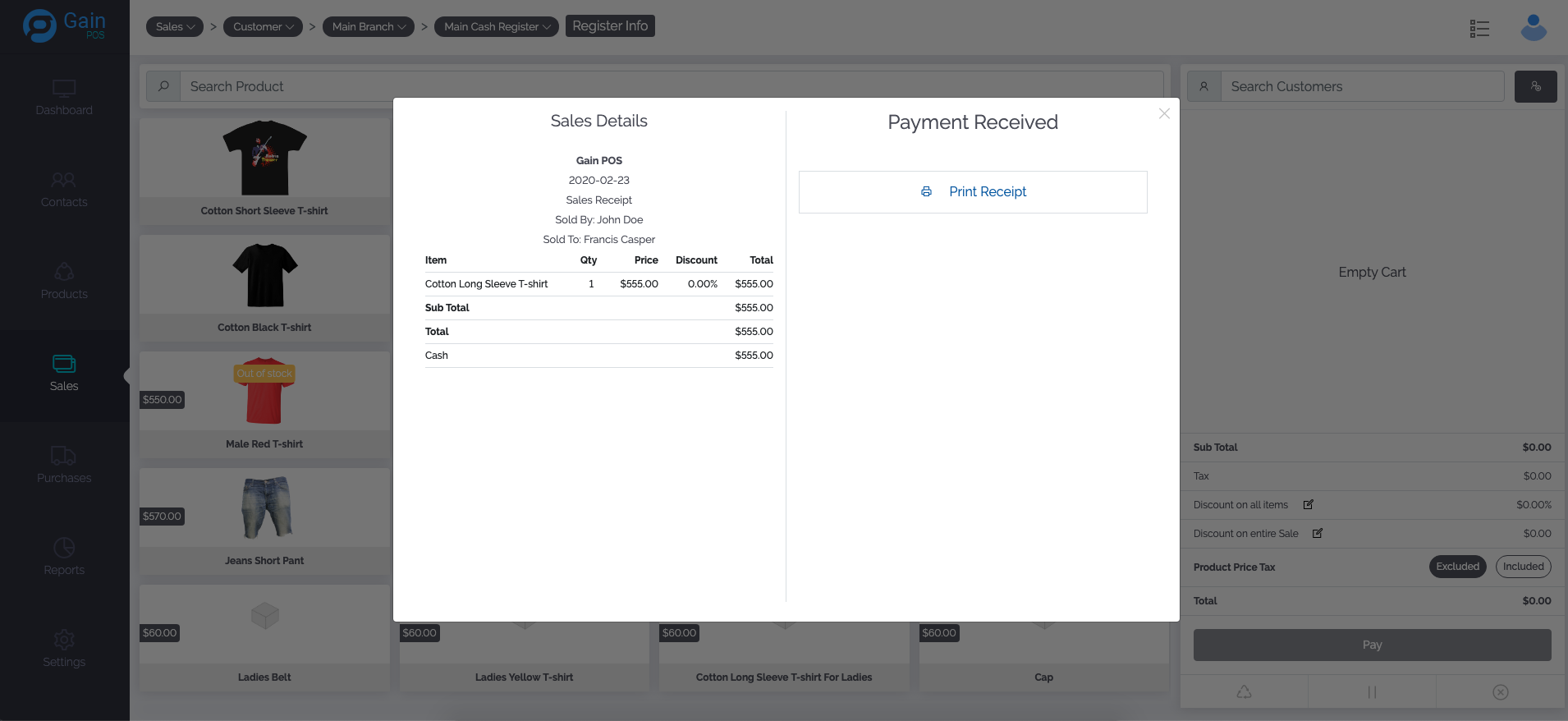Expand the Main Branch dropdown
The height and width of the screenshot is (721, 1568).
click(x=369, y=27)
